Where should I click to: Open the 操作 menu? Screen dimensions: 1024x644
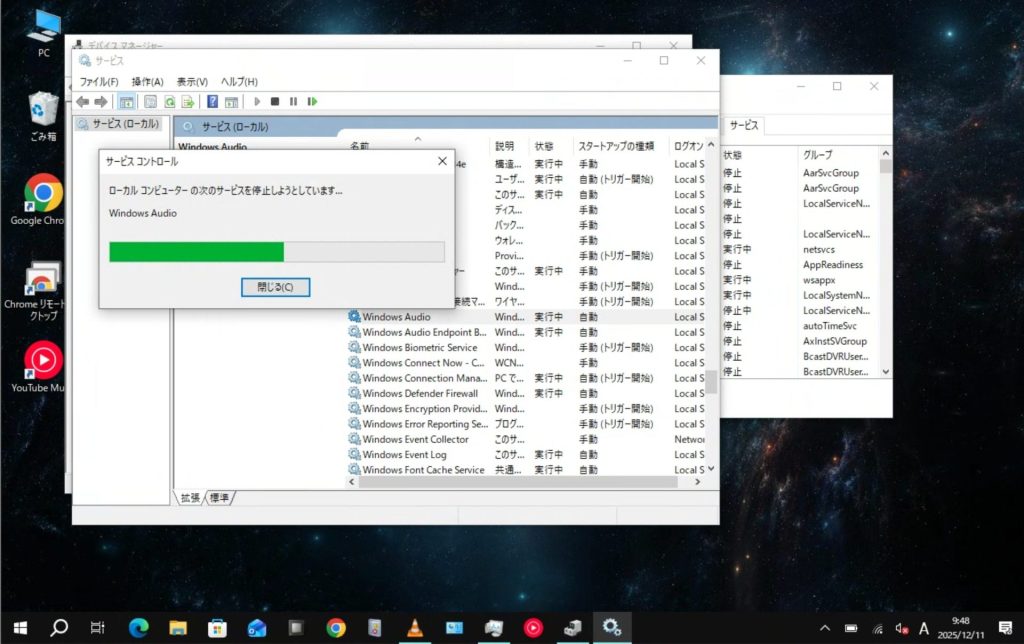pos(146,81)
